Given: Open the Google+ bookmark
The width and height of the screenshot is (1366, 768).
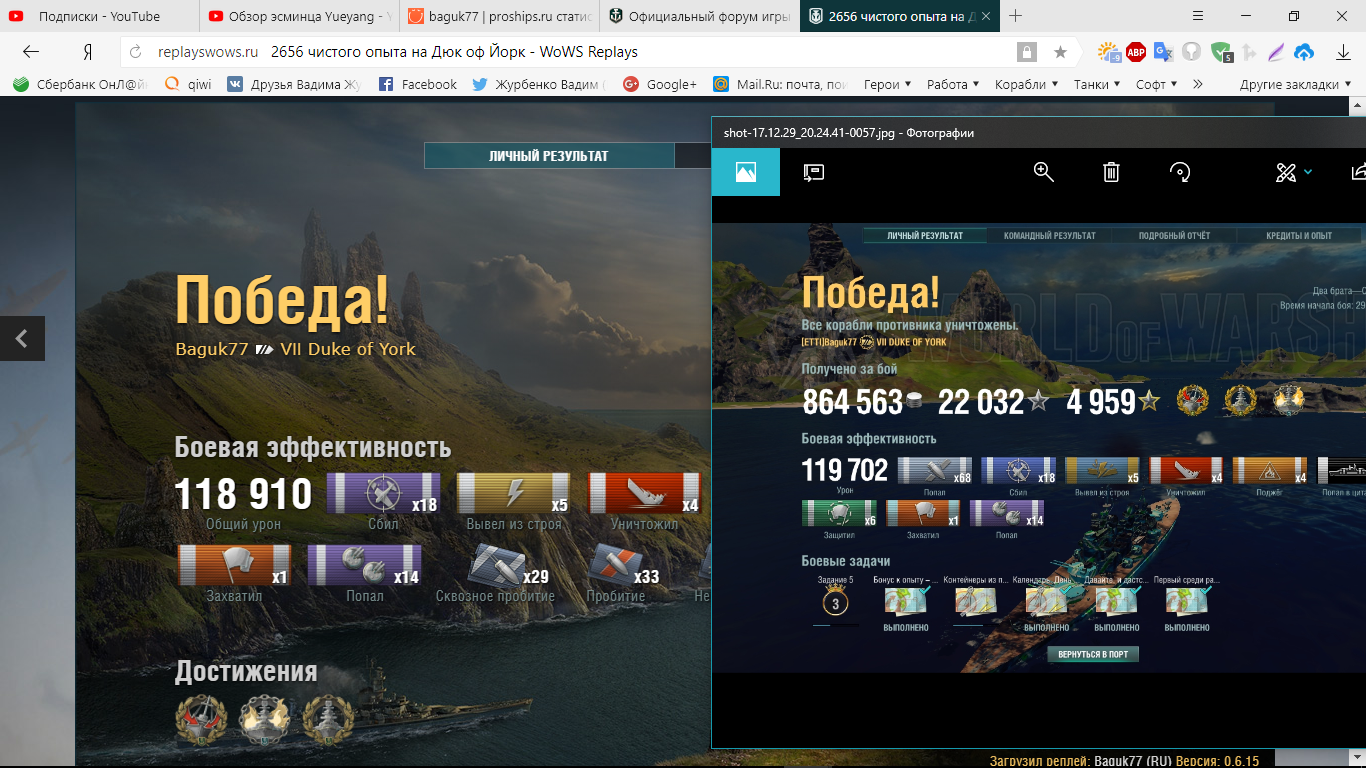Looking at the screenshot, I should coord(660,85).
